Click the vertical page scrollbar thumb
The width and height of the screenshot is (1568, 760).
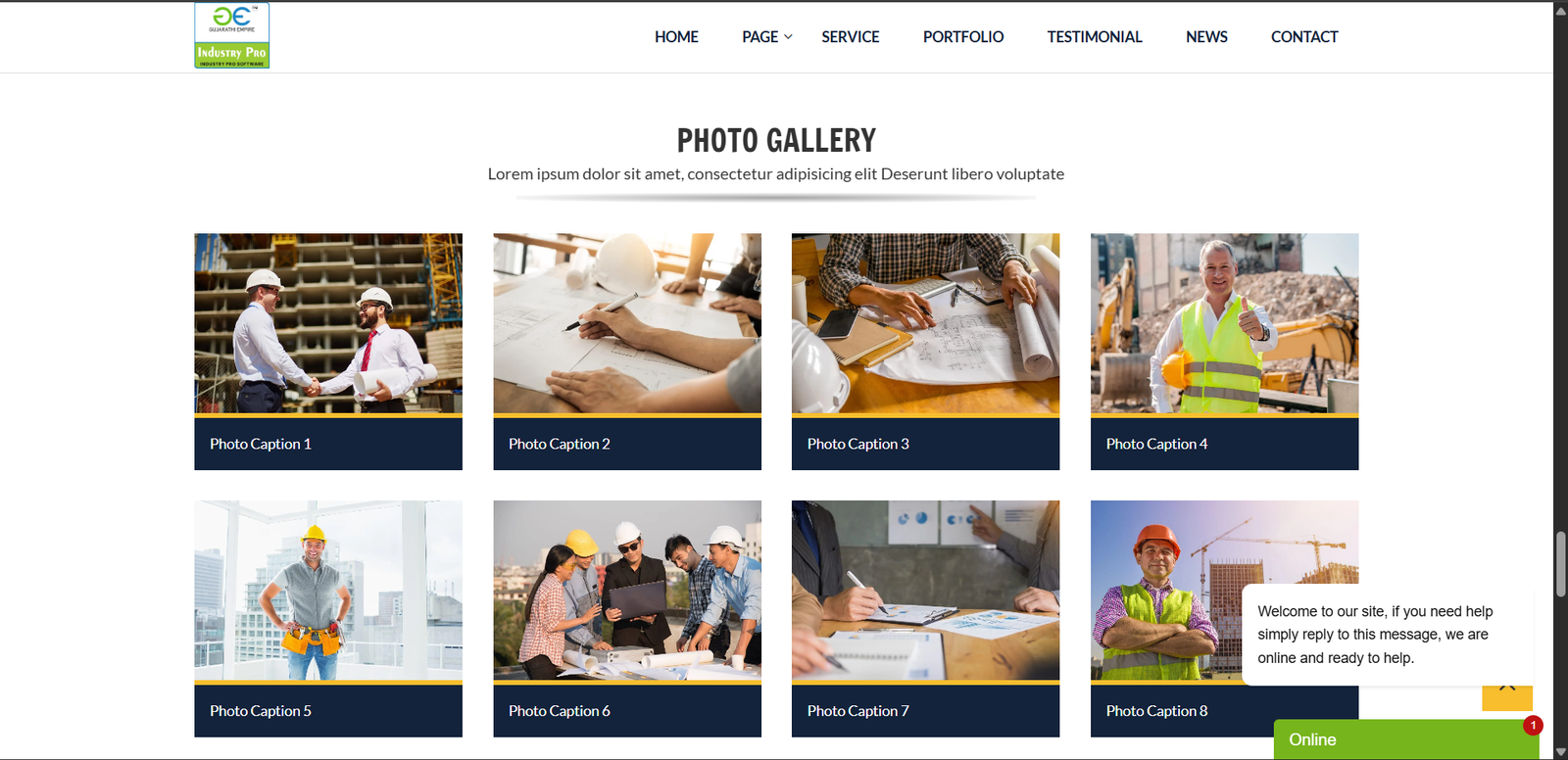point(1560,563)
